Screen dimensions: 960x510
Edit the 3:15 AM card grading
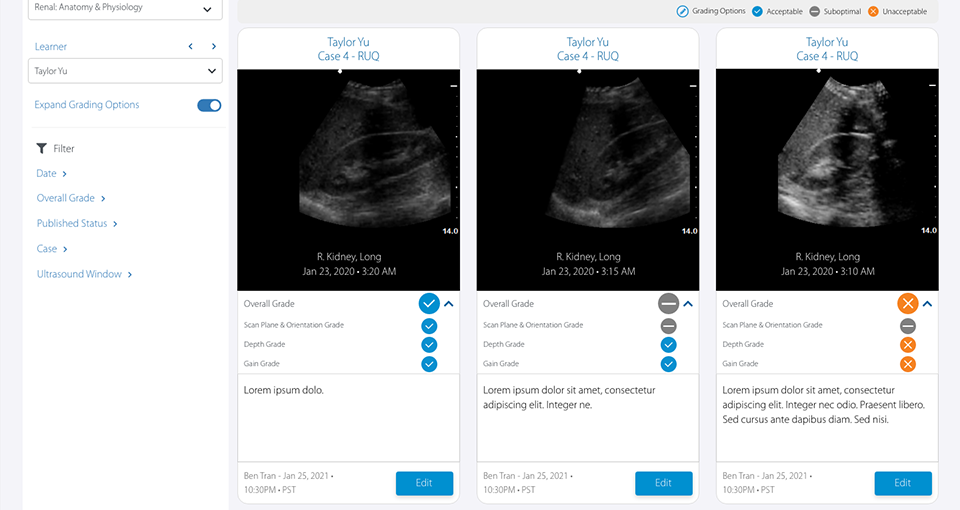664,483
